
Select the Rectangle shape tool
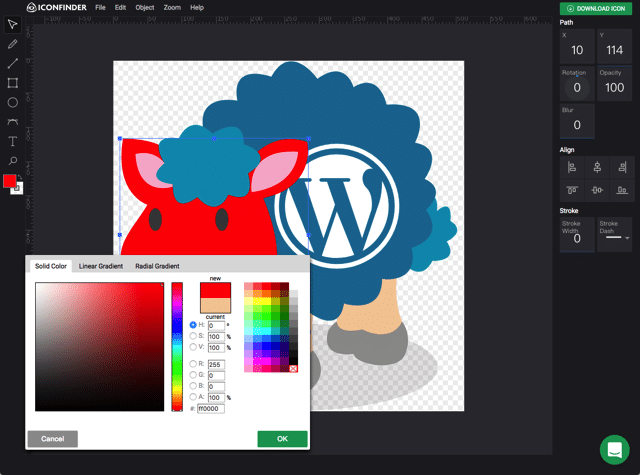12,83
